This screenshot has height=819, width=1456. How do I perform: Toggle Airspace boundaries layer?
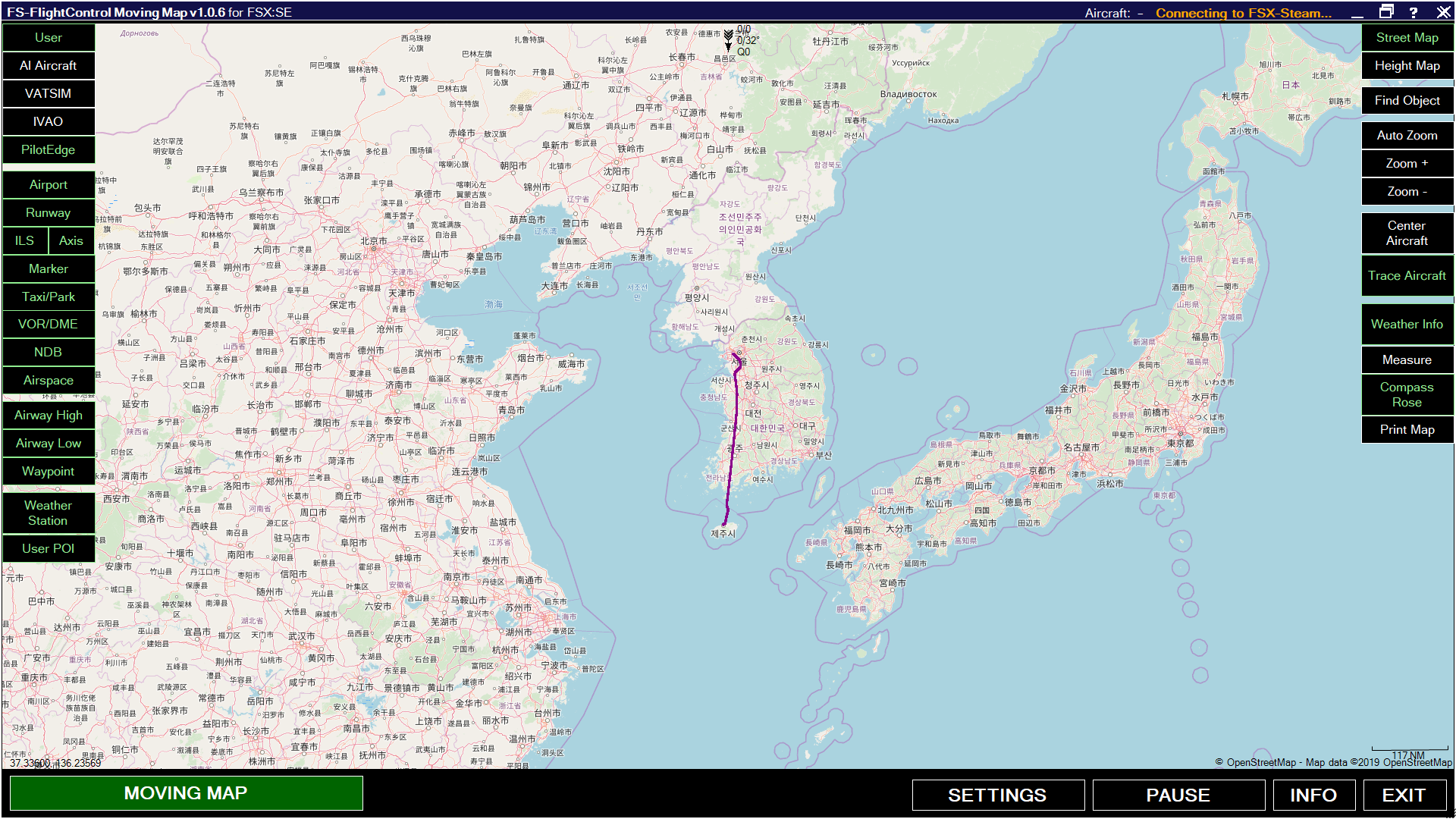coord(49,380)
